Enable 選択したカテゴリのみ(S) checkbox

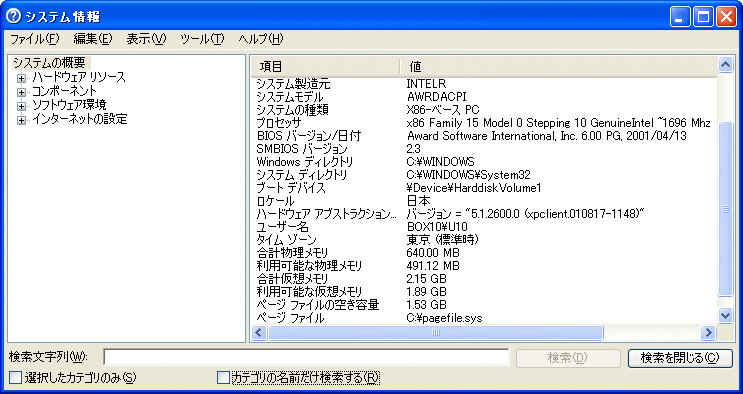pos(16,378)
